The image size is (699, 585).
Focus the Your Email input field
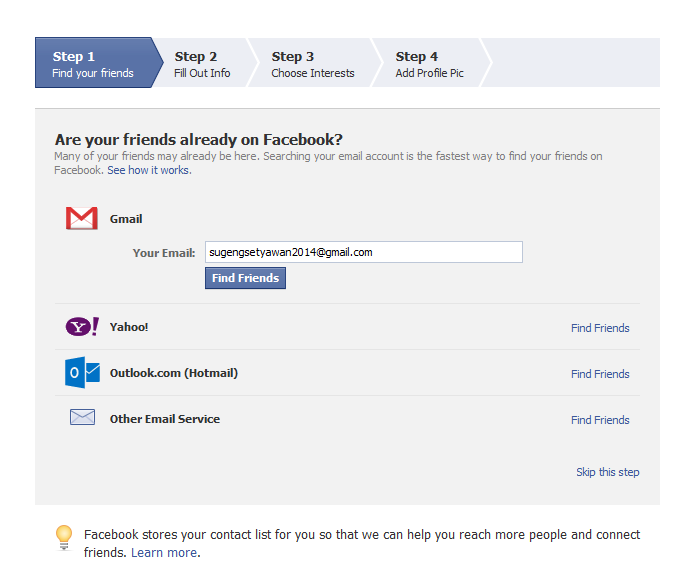[x=364, y=252]
